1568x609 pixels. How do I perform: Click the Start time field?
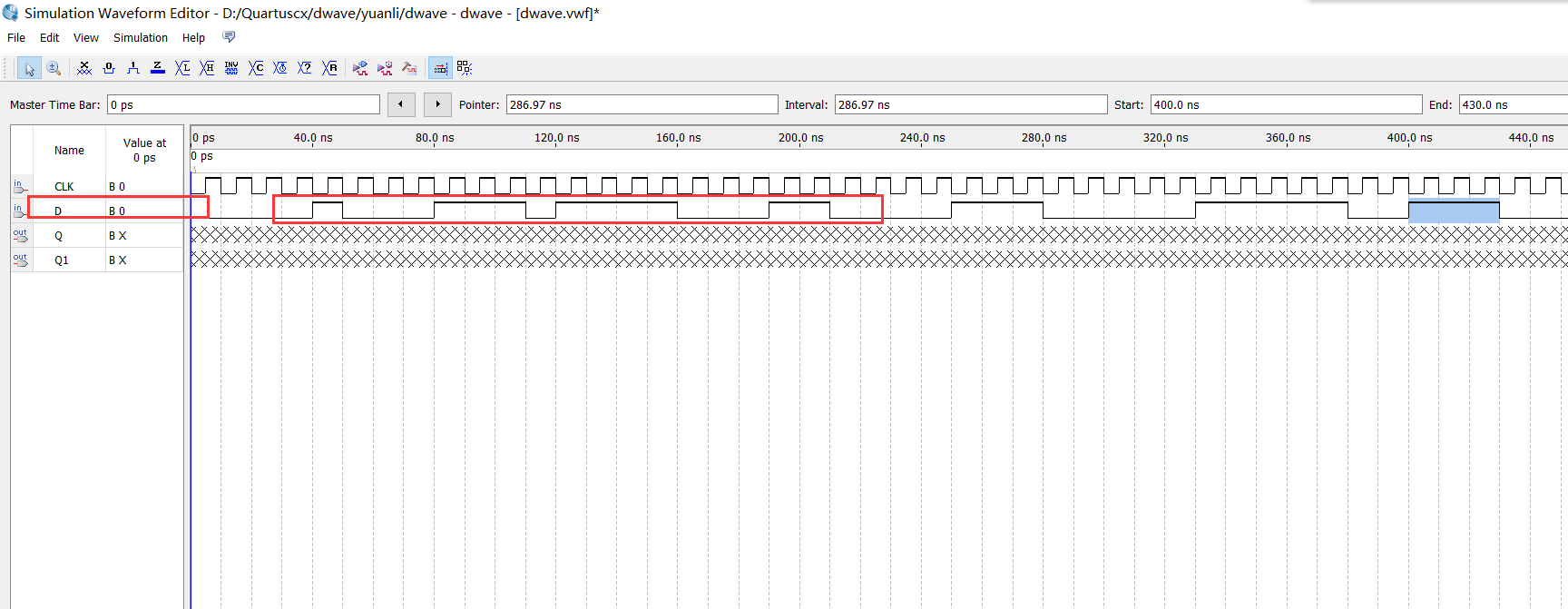coord(1286,104)
